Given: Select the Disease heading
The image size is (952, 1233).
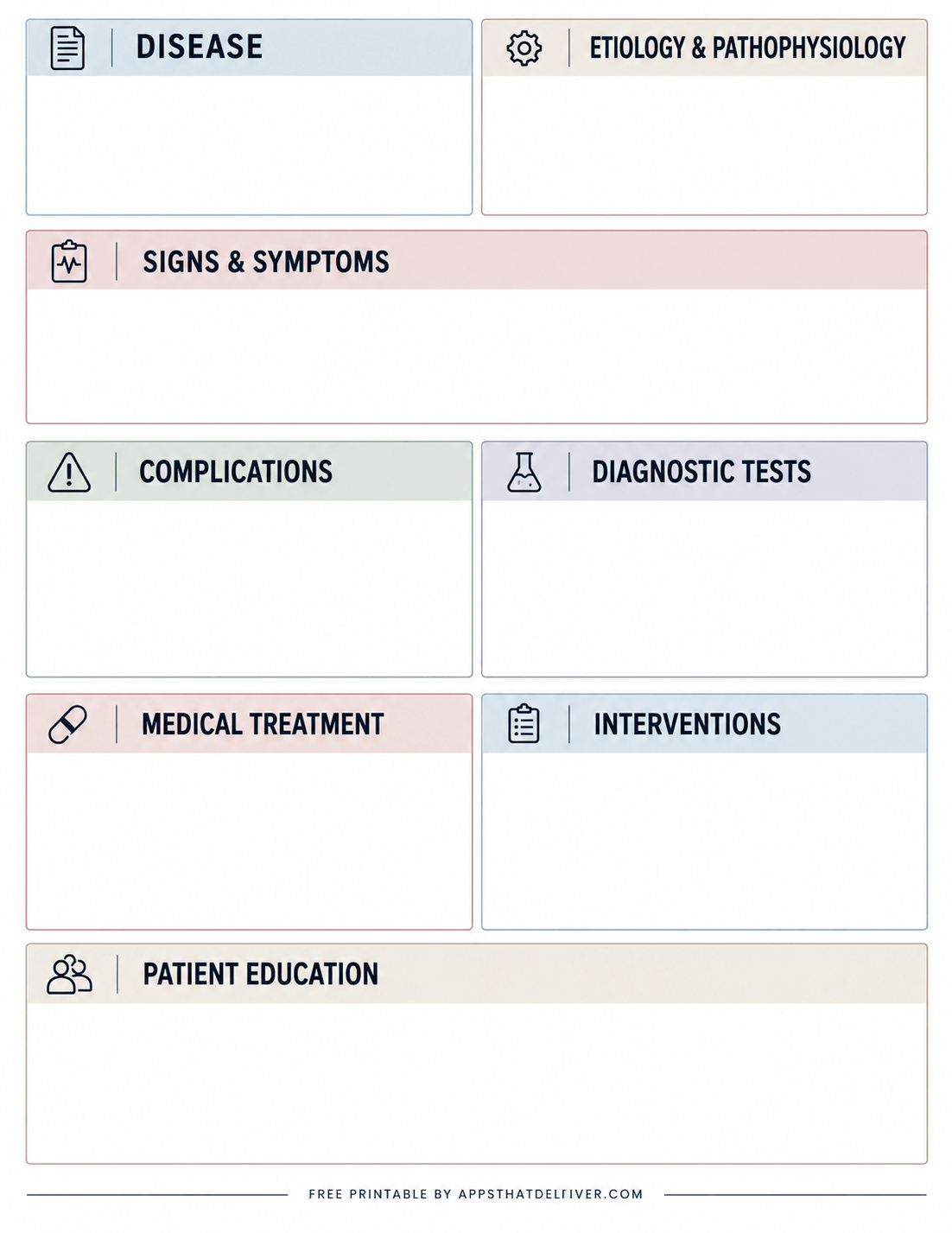Looking at the screenshot, I should click(x=200, y=47).
